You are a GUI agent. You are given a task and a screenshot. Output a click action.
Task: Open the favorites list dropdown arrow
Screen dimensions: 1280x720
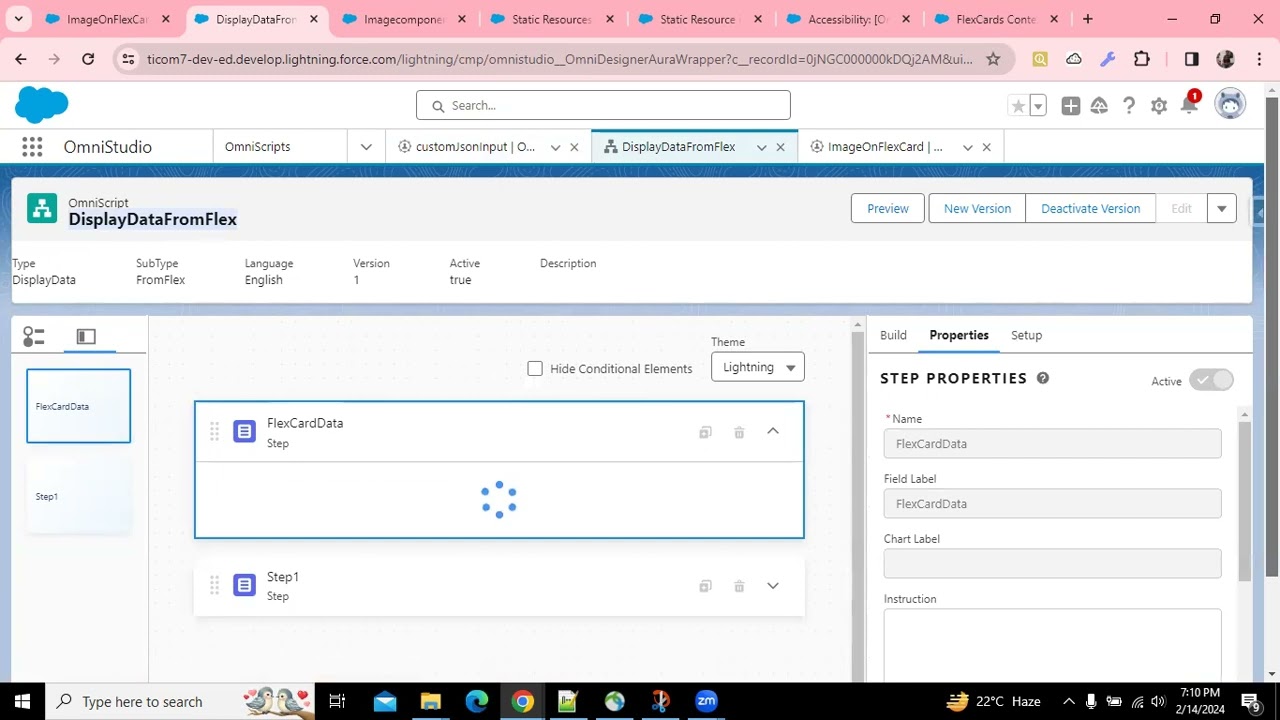1038,106
